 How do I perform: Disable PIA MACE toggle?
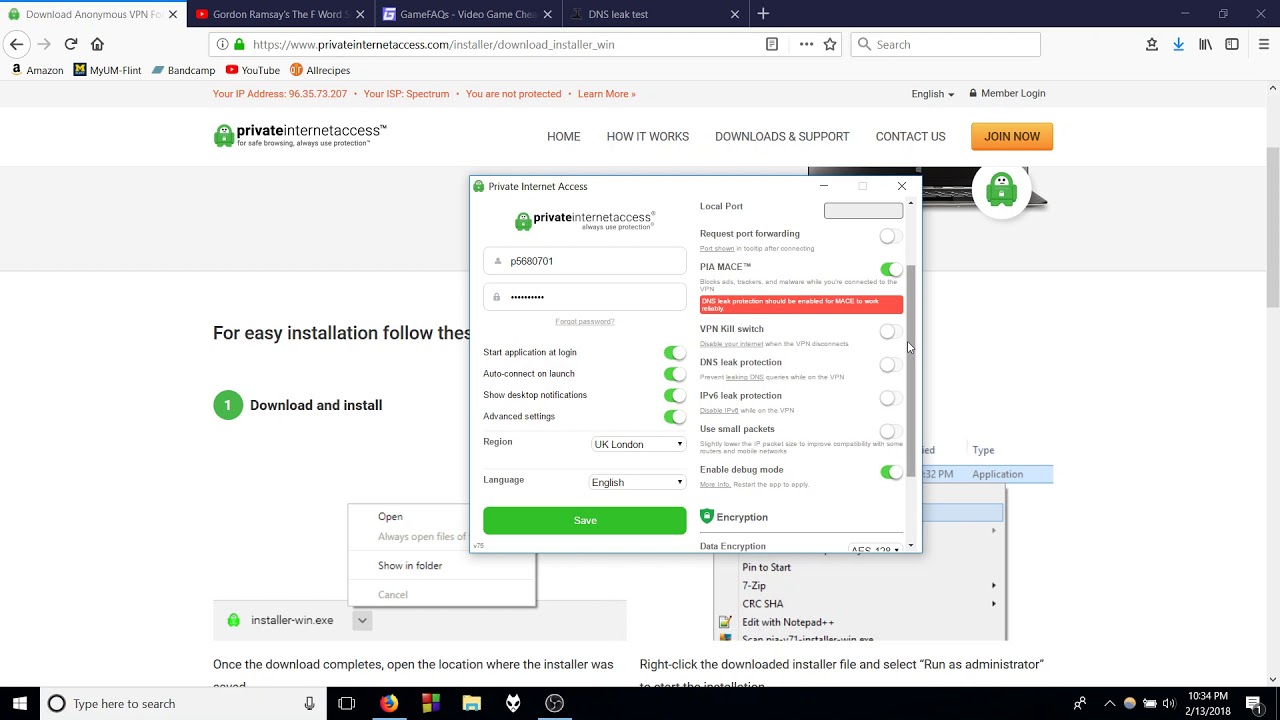pyautogui.click(x=890, y=269)
